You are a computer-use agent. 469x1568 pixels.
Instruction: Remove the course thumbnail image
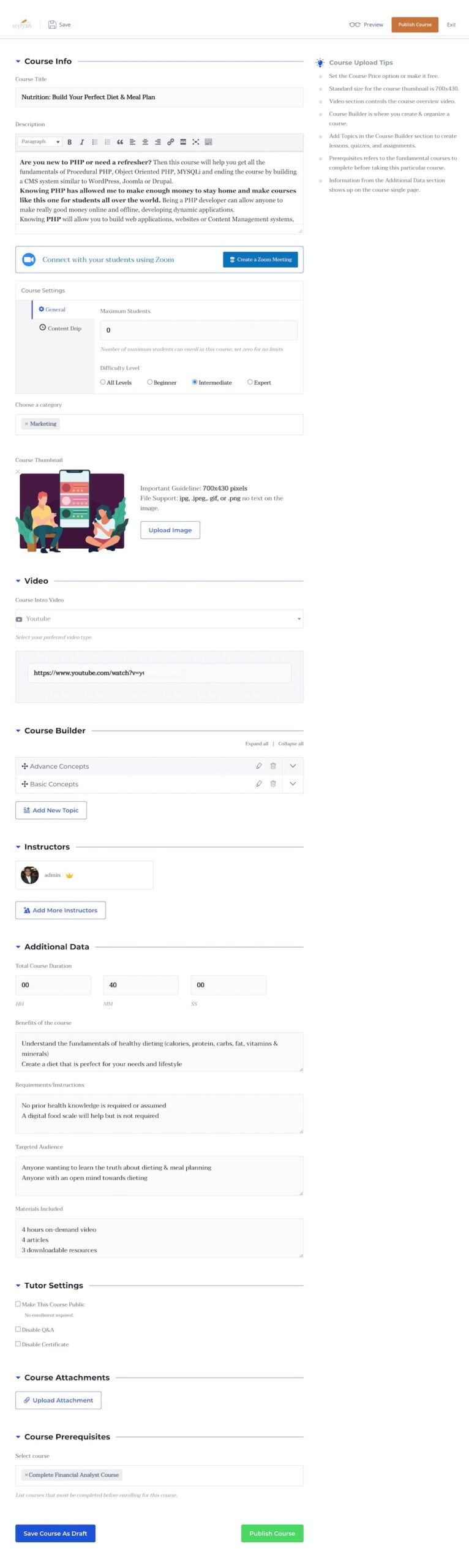[18, 471]
